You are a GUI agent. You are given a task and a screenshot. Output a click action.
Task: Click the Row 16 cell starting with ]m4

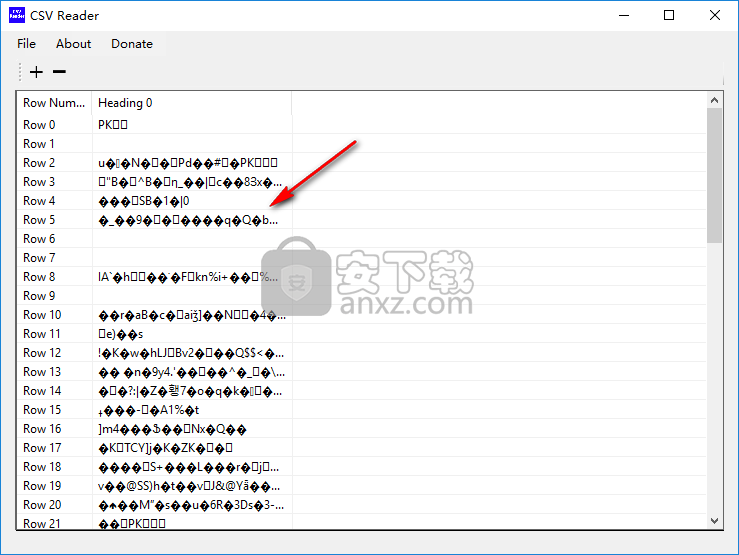tap(192, 429)
